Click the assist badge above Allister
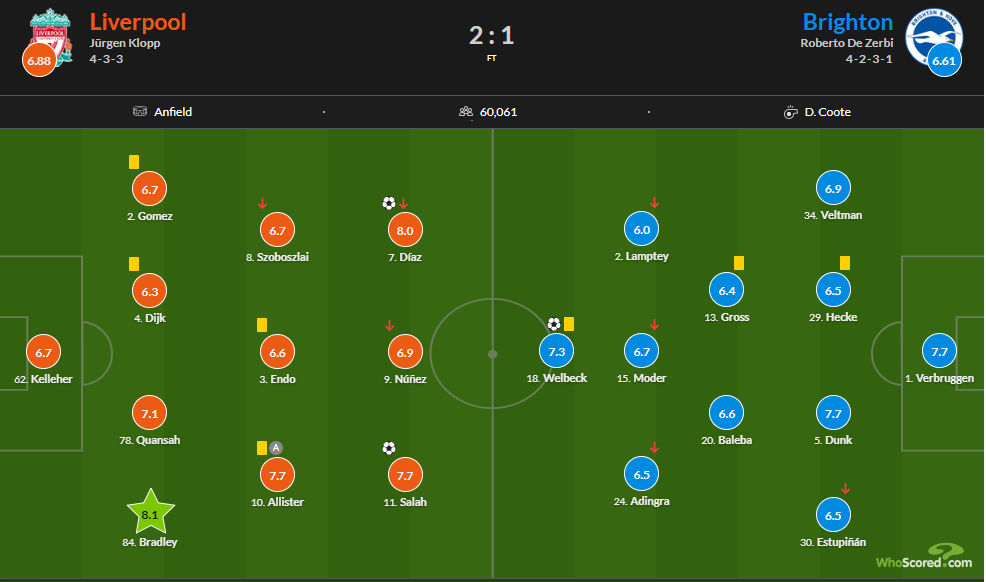 pos(275,448)
